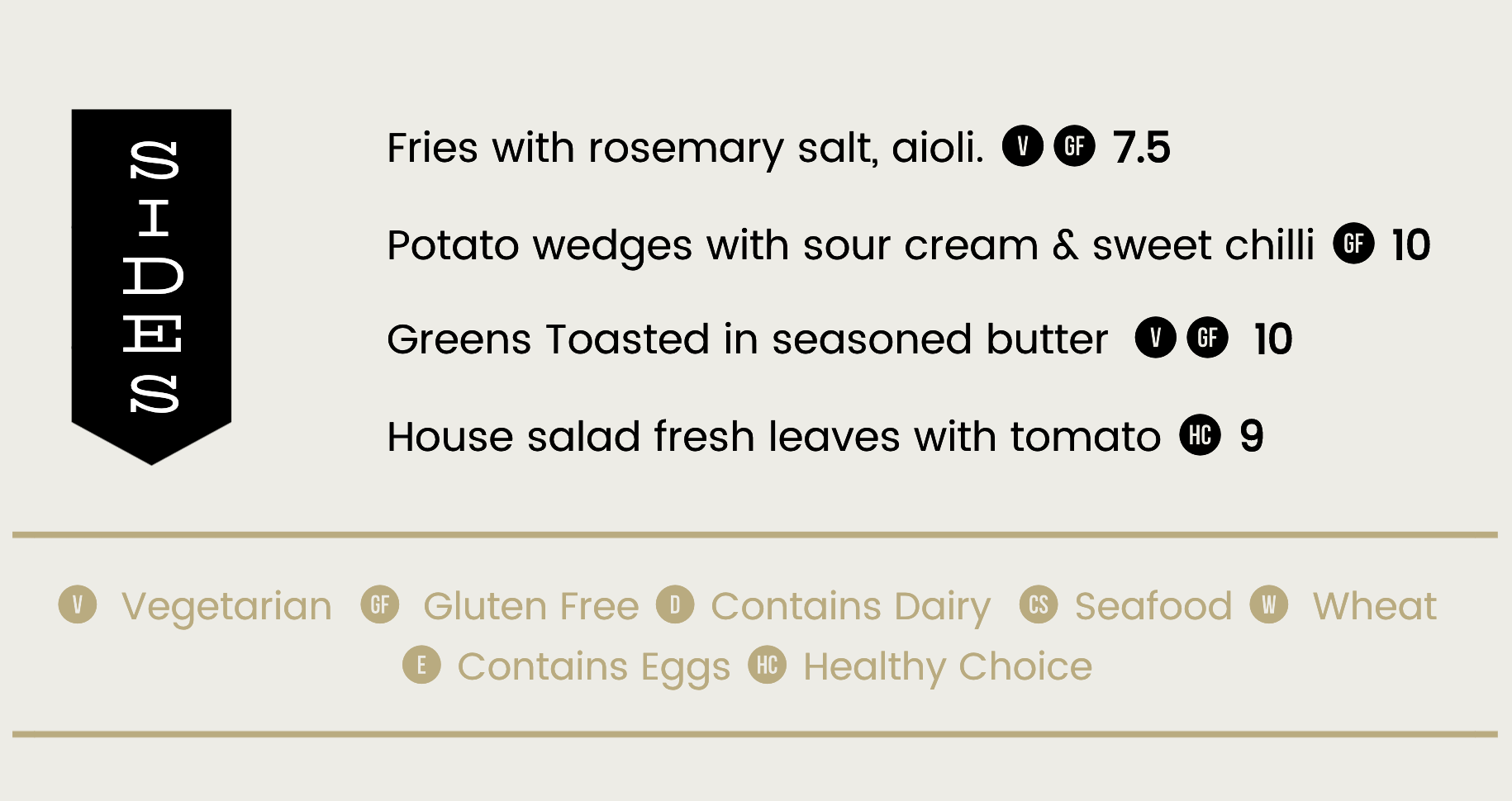Click the V icon beside Greens Toasted
Viewport: 1512px width, 801px height.
[1155, 338]
